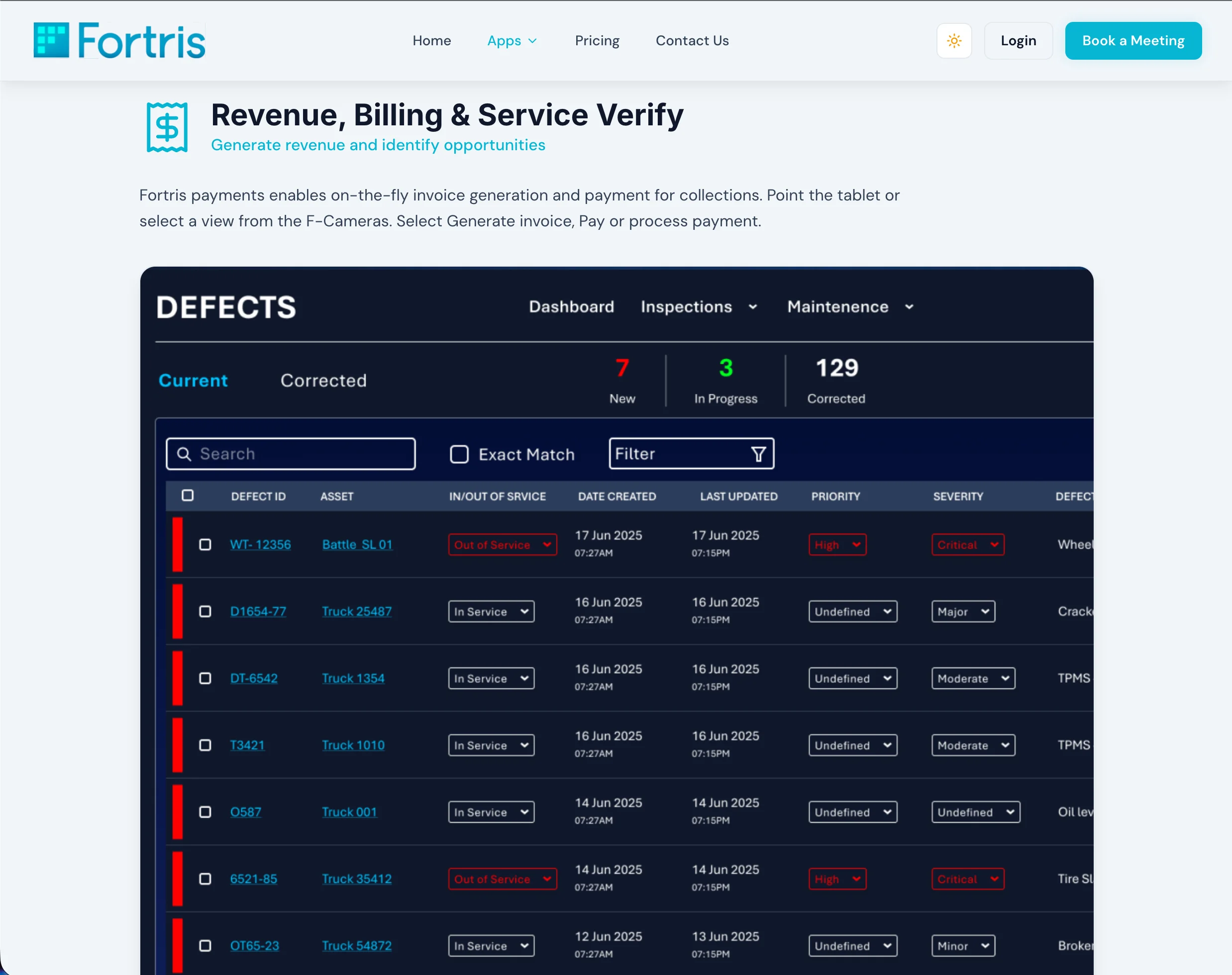Open defect WT-12356 link

(x=260, y=545)
